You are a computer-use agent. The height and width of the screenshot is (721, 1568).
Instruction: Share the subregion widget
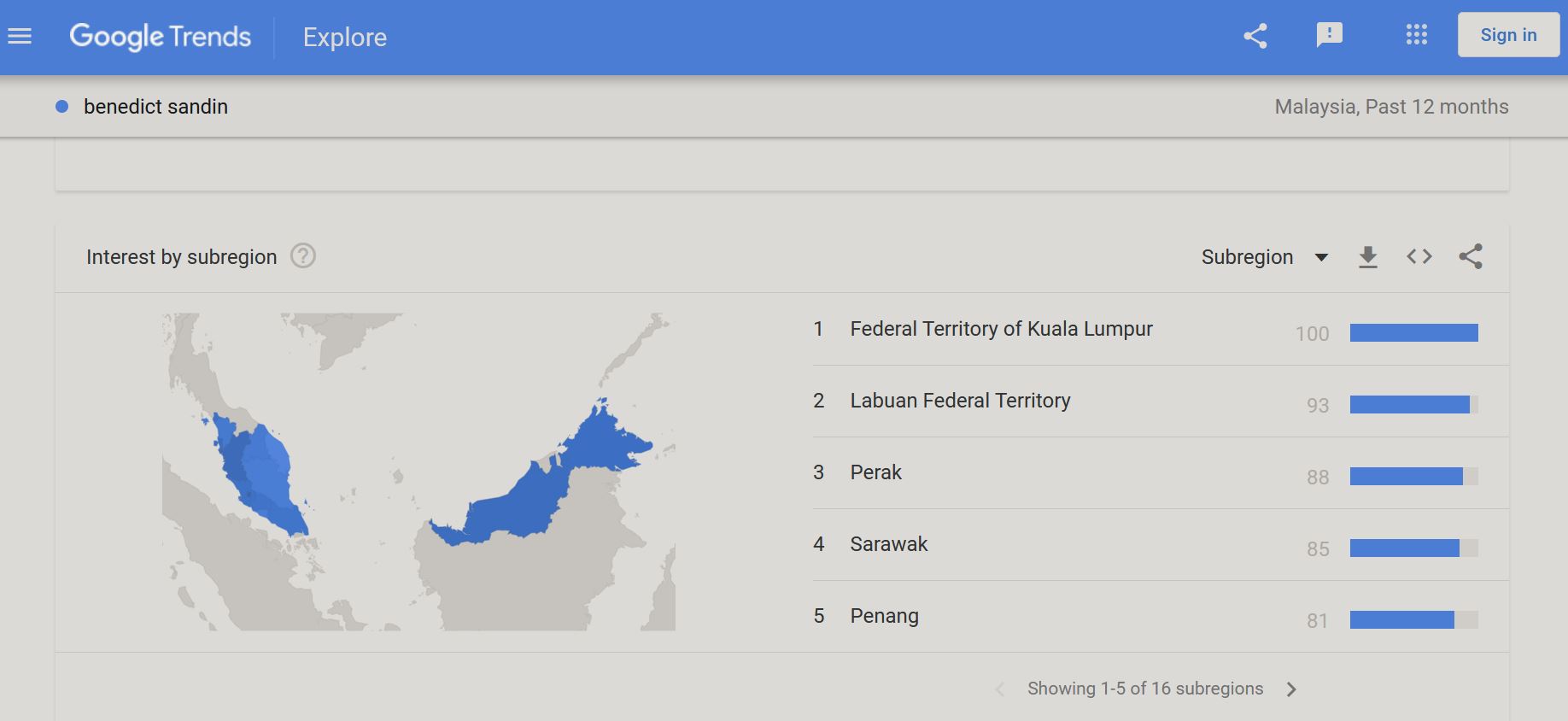[1471, 256]
